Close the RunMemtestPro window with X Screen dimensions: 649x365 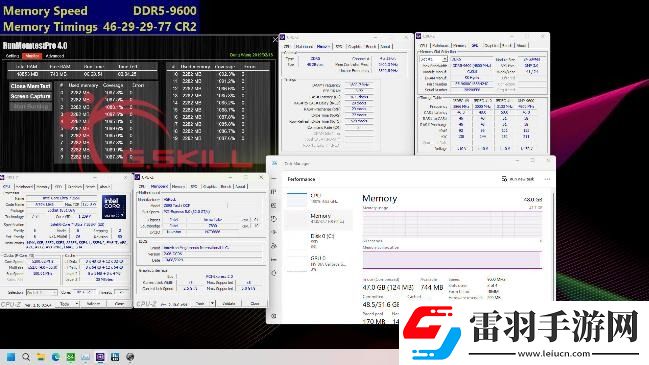pos(275,39)
